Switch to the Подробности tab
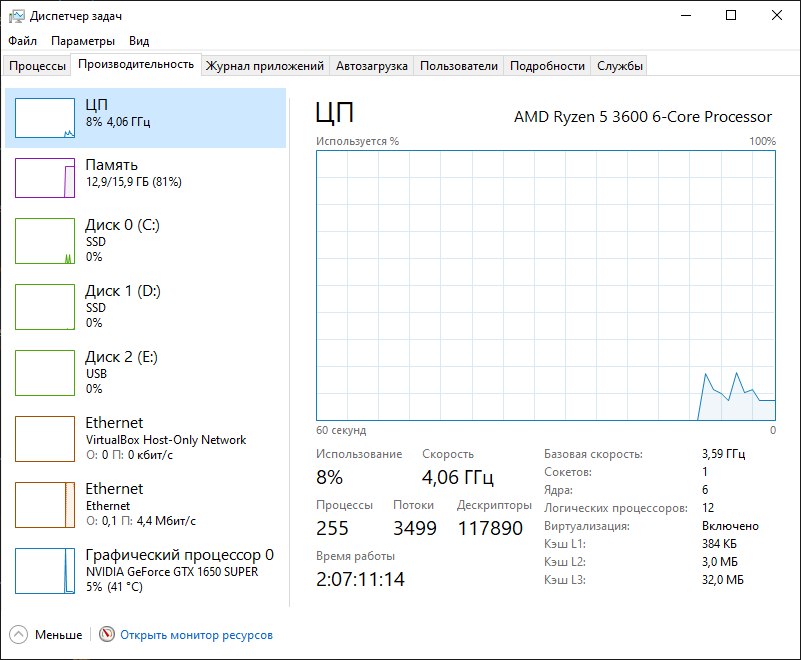The image size is (801, 660). (547, 66)
